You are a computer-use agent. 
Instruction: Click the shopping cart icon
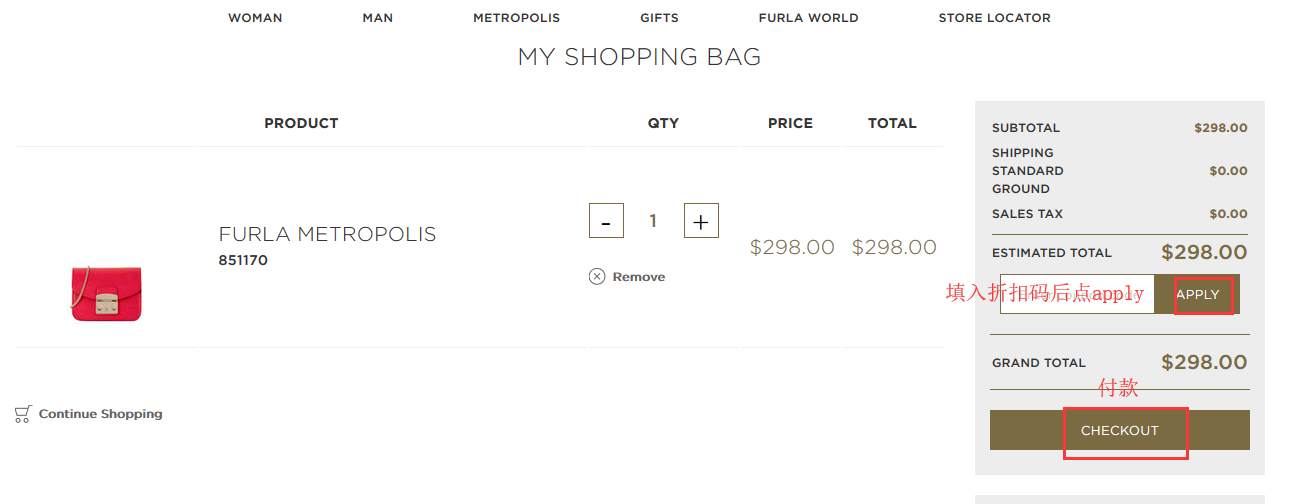coord(23,414)
